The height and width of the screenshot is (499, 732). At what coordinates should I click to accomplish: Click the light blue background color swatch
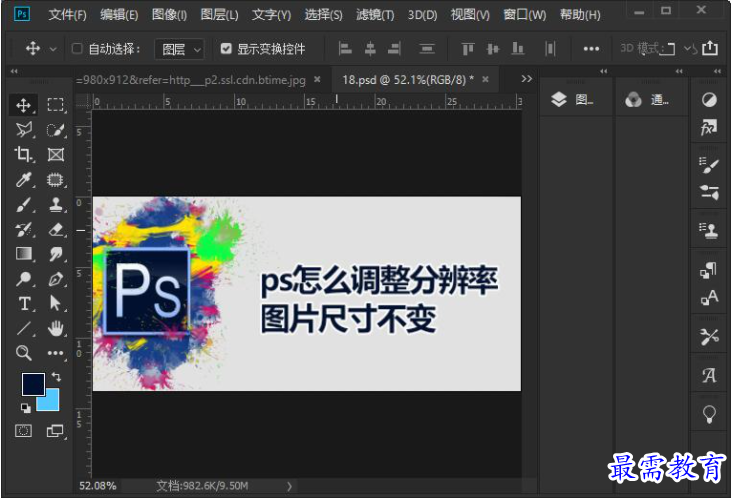(x=51, y=403)
